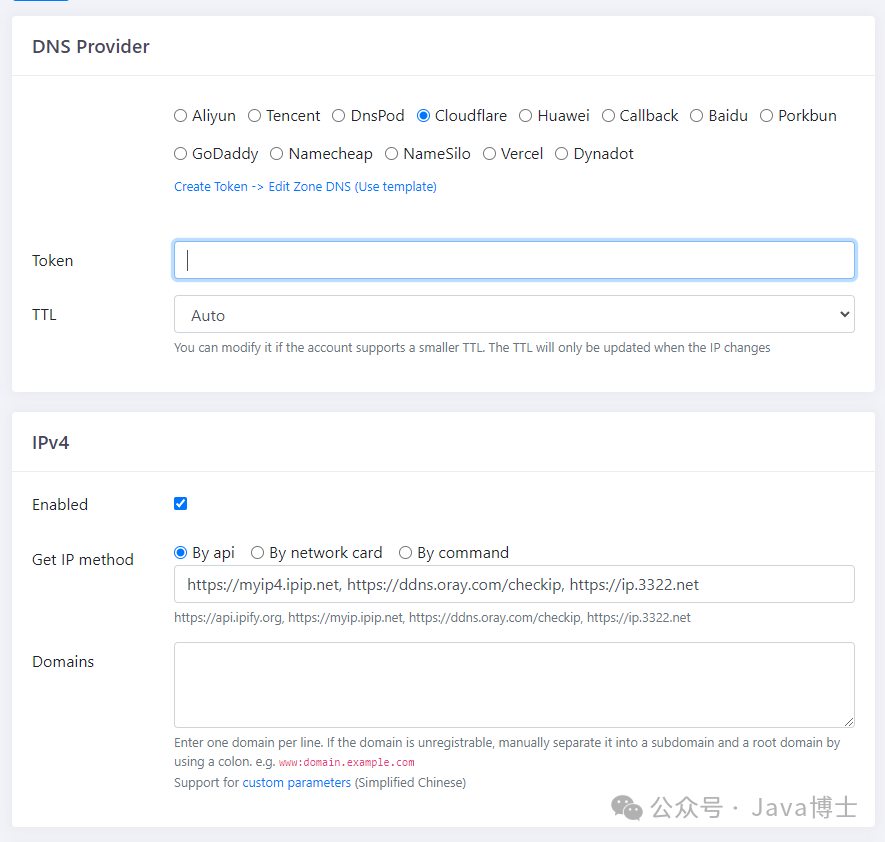Pick NameSilo as DNS provider
Image resolution: width=885 pixels, height=842 pixels.
click(x=392, y=154)
